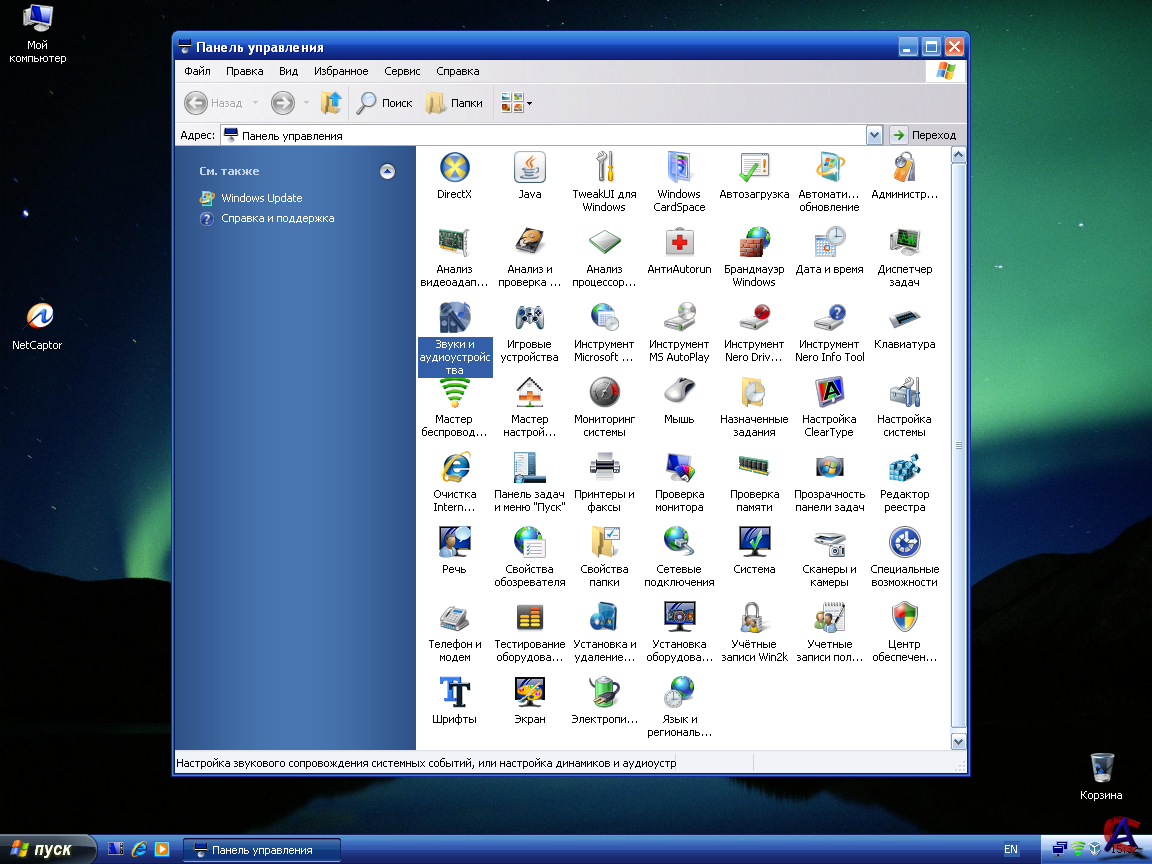
Task: Open the Файл menu
Action: [x=197, y=72]
